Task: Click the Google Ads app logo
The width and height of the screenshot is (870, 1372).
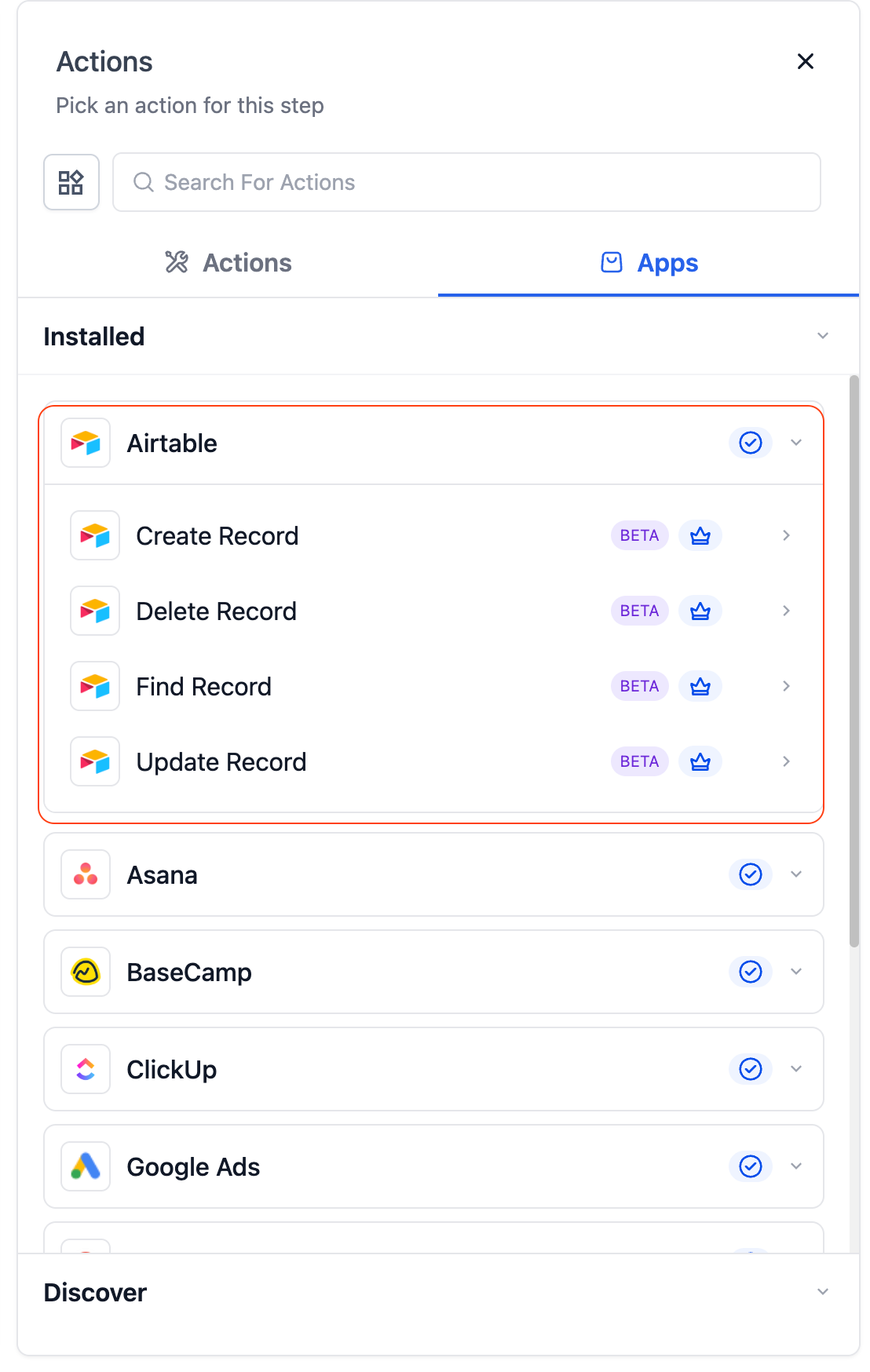Action: [x=86, y=1166]
